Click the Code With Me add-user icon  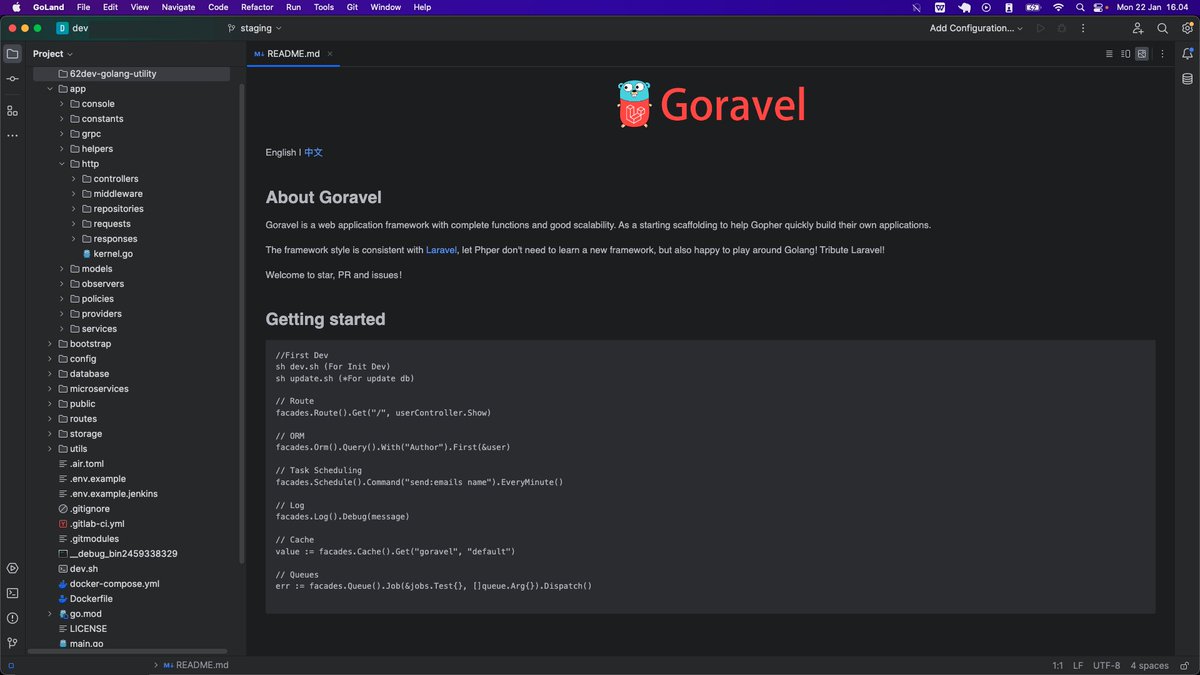[x=1138, y=28]
